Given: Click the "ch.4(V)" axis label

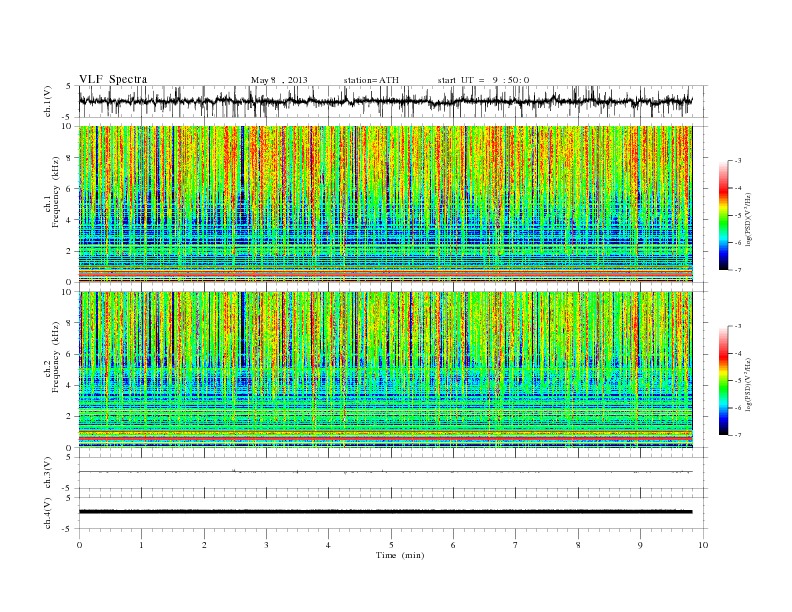Looking at the screenshot, I should tap(48, 513).
